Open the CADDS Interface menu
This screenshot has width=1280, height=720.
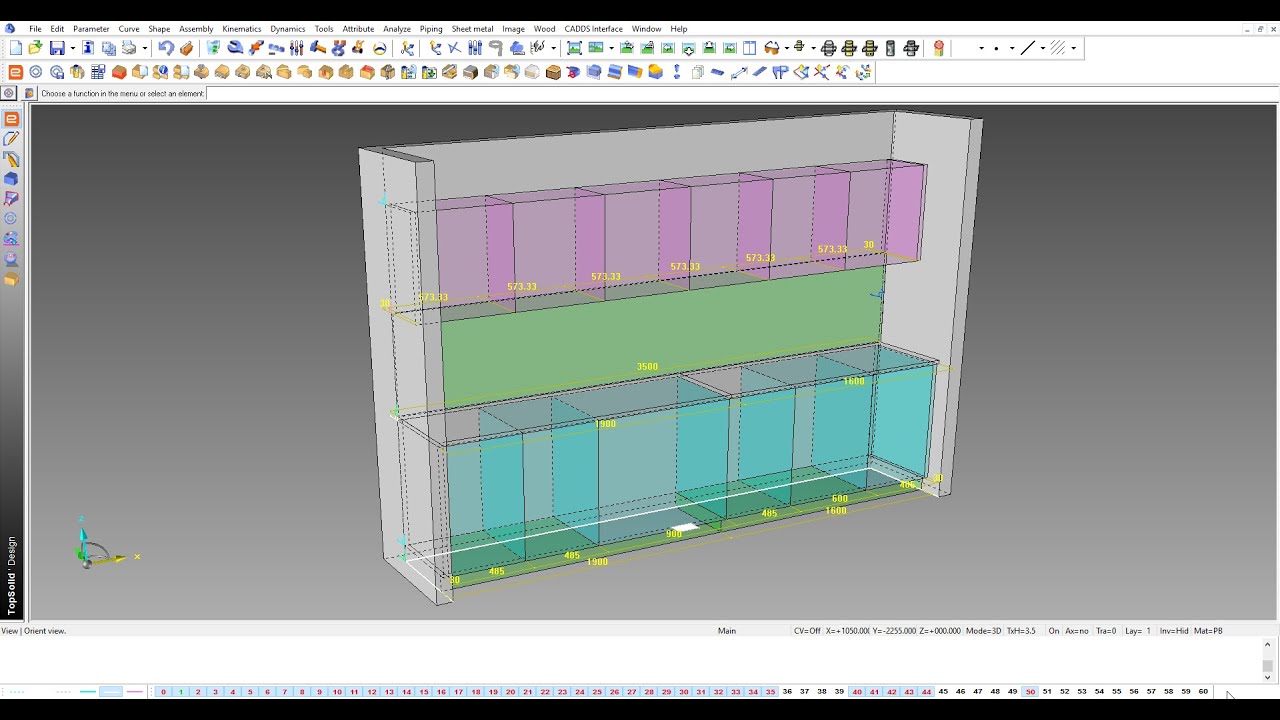[x=593, y=29]
